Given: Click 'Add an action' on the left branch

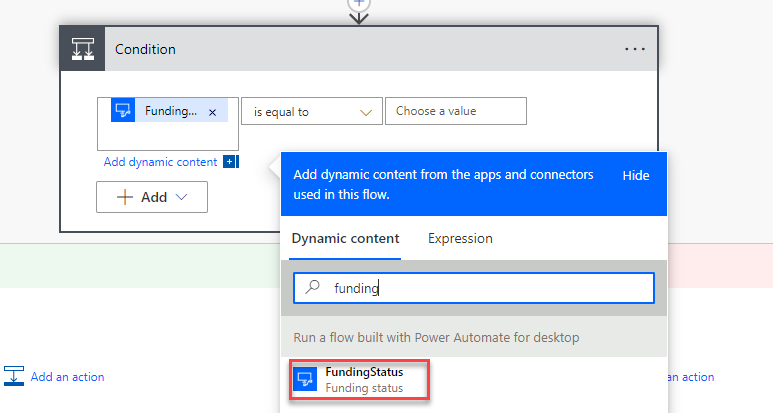Looking at the screenshot, I should [x=67, y=377].
